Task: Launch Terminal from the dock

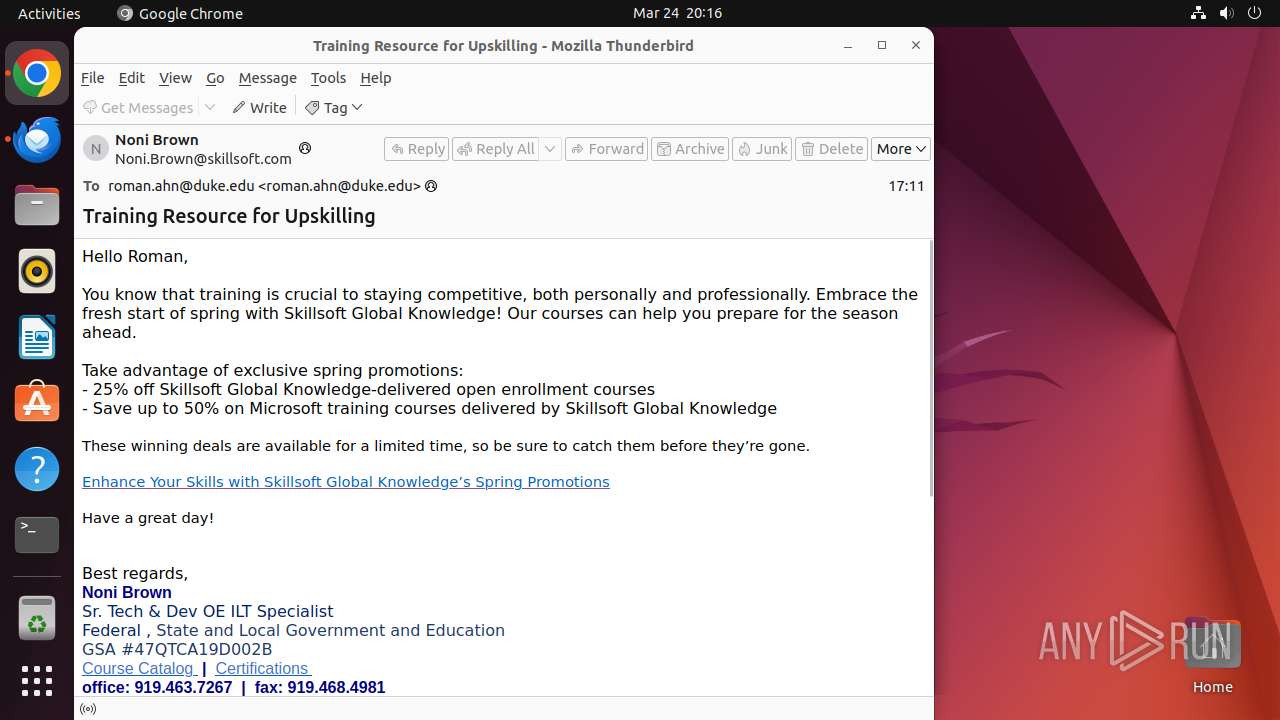Action: (x=37, y=534)
